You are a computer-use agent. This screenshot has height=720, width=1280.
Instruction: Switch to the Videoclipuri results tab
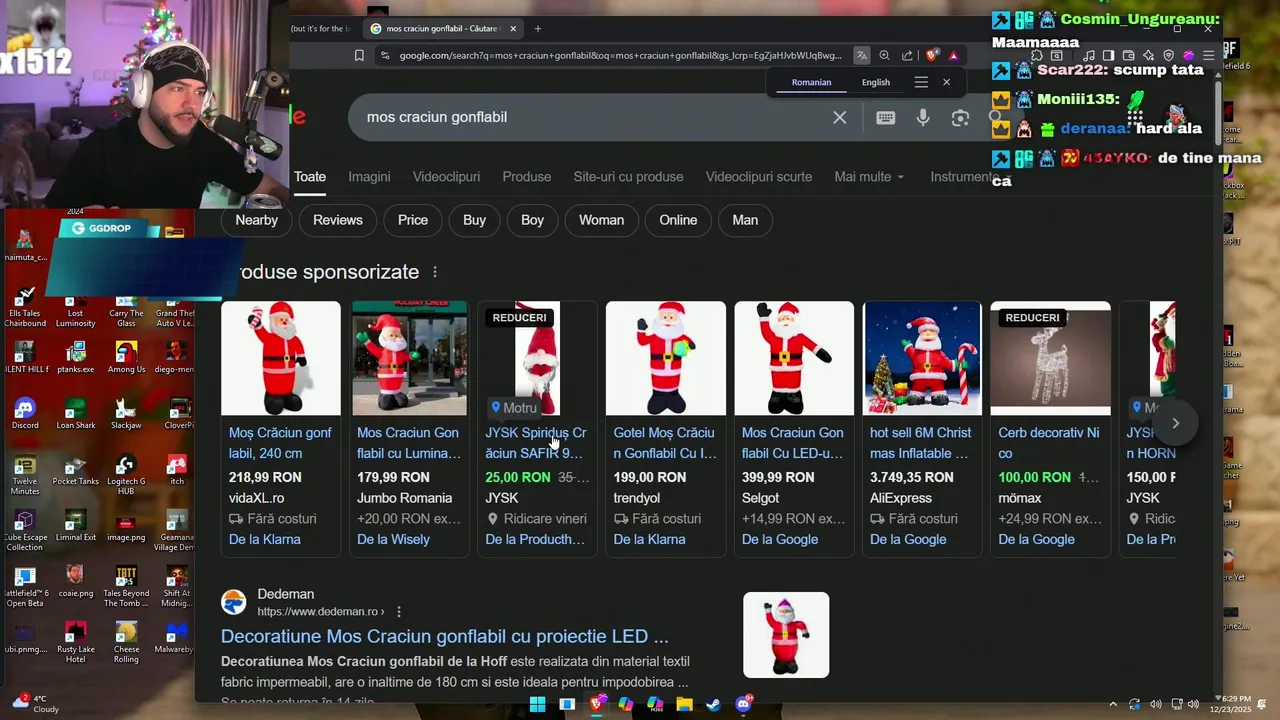[x=446, y=177]
